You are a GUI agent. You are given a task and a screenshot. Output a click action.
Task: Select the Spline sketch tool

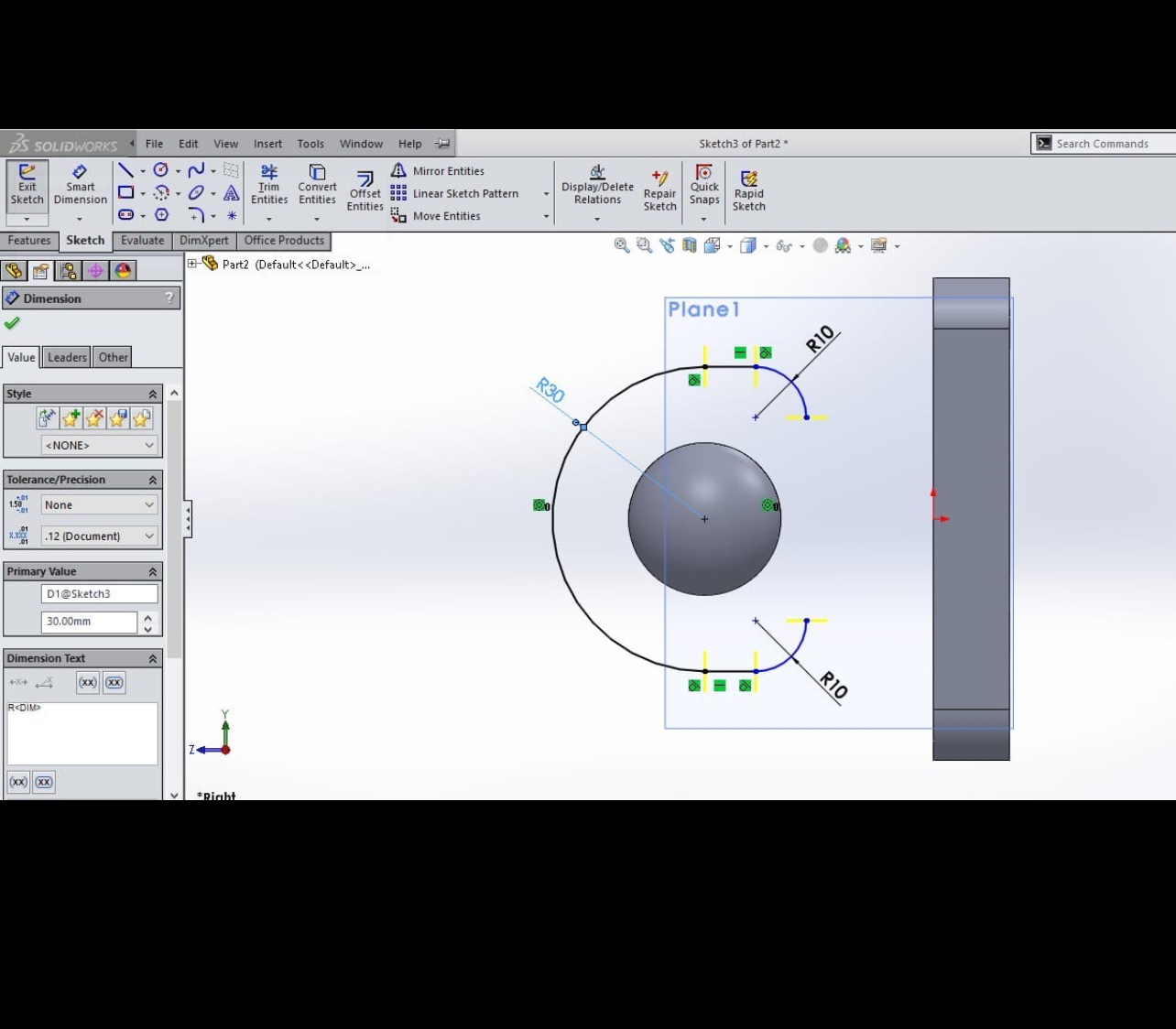(x=196, y=170)
